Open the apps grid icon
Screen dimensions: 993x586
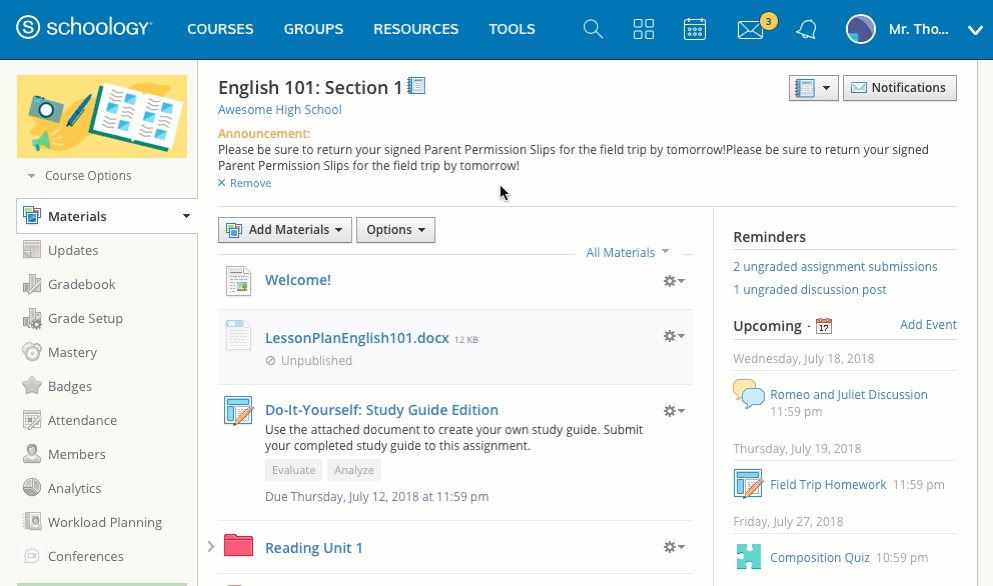pos(644,29)
